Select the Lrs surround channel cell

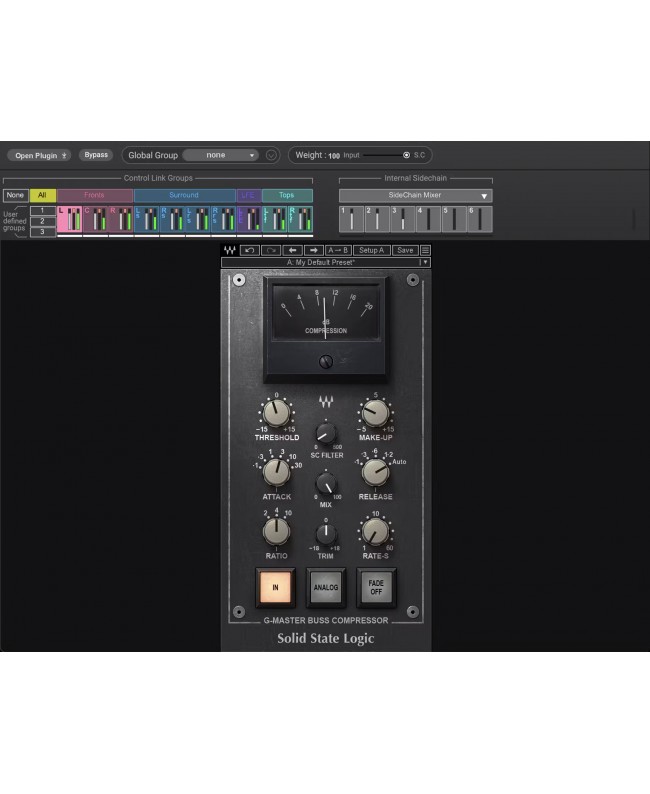click(198, 219)
